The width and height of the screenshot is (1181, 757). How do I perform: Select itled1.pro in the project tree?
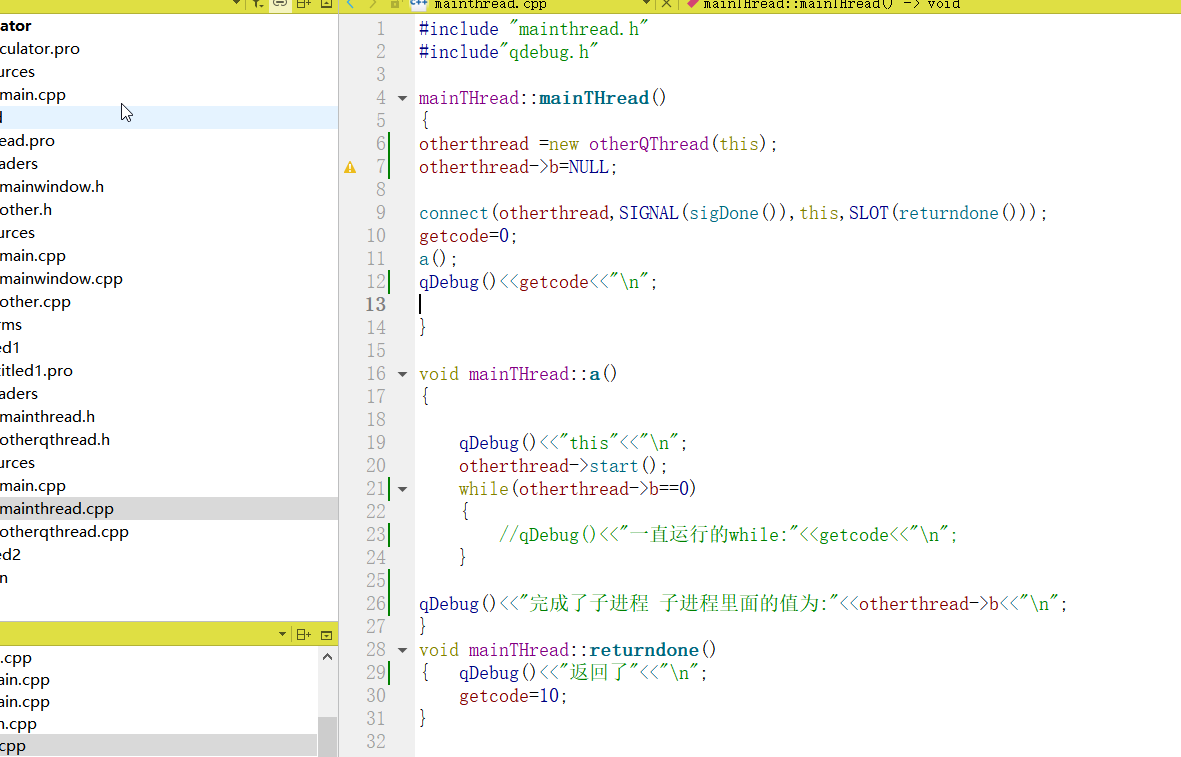click(36, 371)
